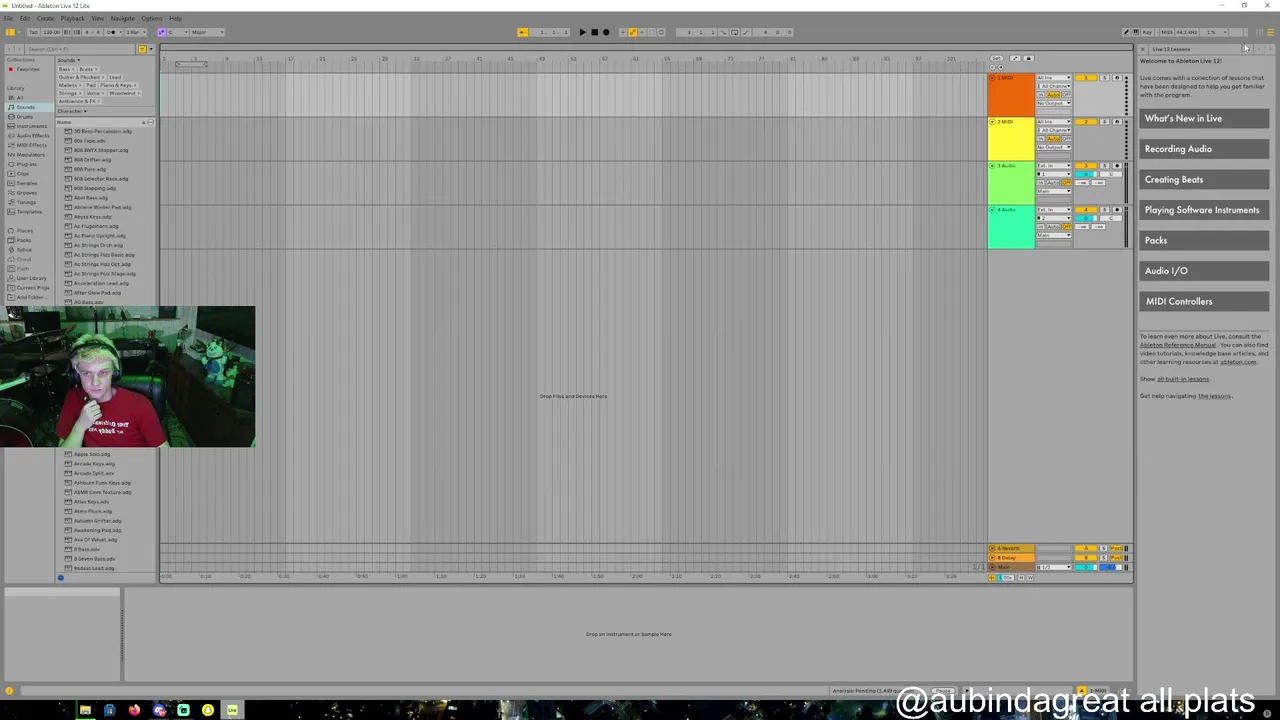Viewport: 1280px width, 720px height.
Task: Click the 1 MIDI orange track color header
Action: tap(1011, 95)
